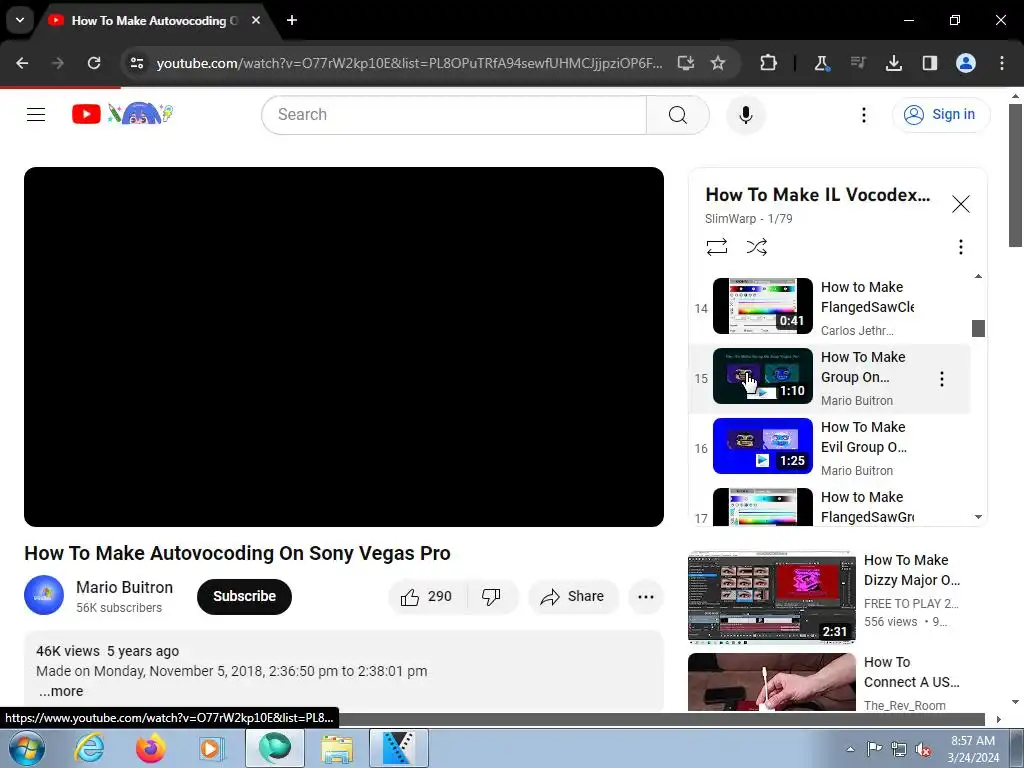This screenshot has width=1024, height=768.
Task: Open Windows Explorer folder on taskbar
Action: [x=336, y=748]
